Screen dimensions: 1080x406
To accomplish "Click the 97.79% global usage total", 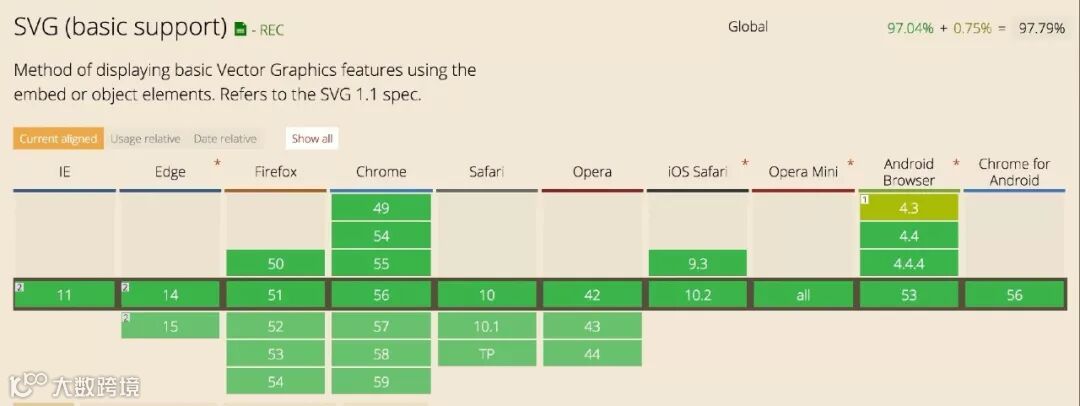I will [1041, 28].
